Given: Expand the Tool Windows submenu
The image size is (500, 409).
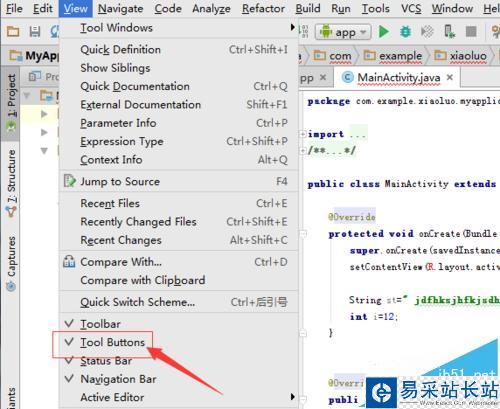Looking at the screenshot, I should click(179, 28).
